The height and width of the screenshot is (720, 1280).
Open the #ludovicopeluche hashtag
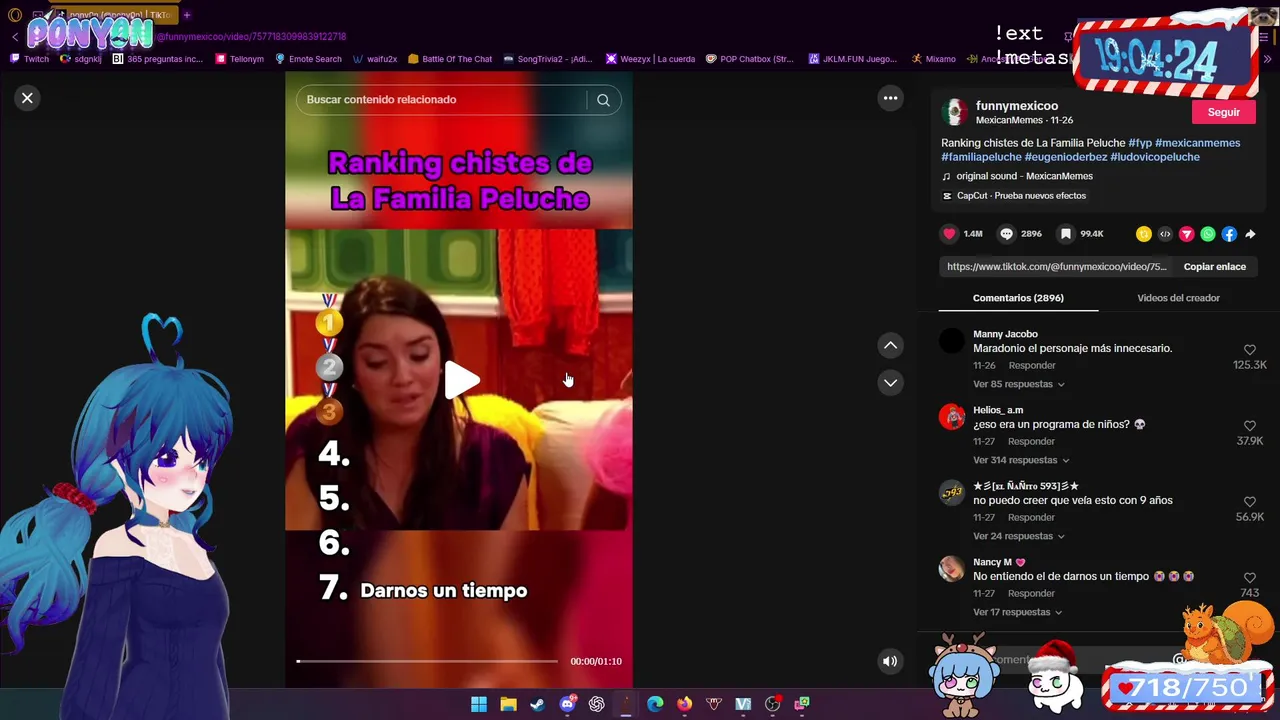pos(1154,157)
